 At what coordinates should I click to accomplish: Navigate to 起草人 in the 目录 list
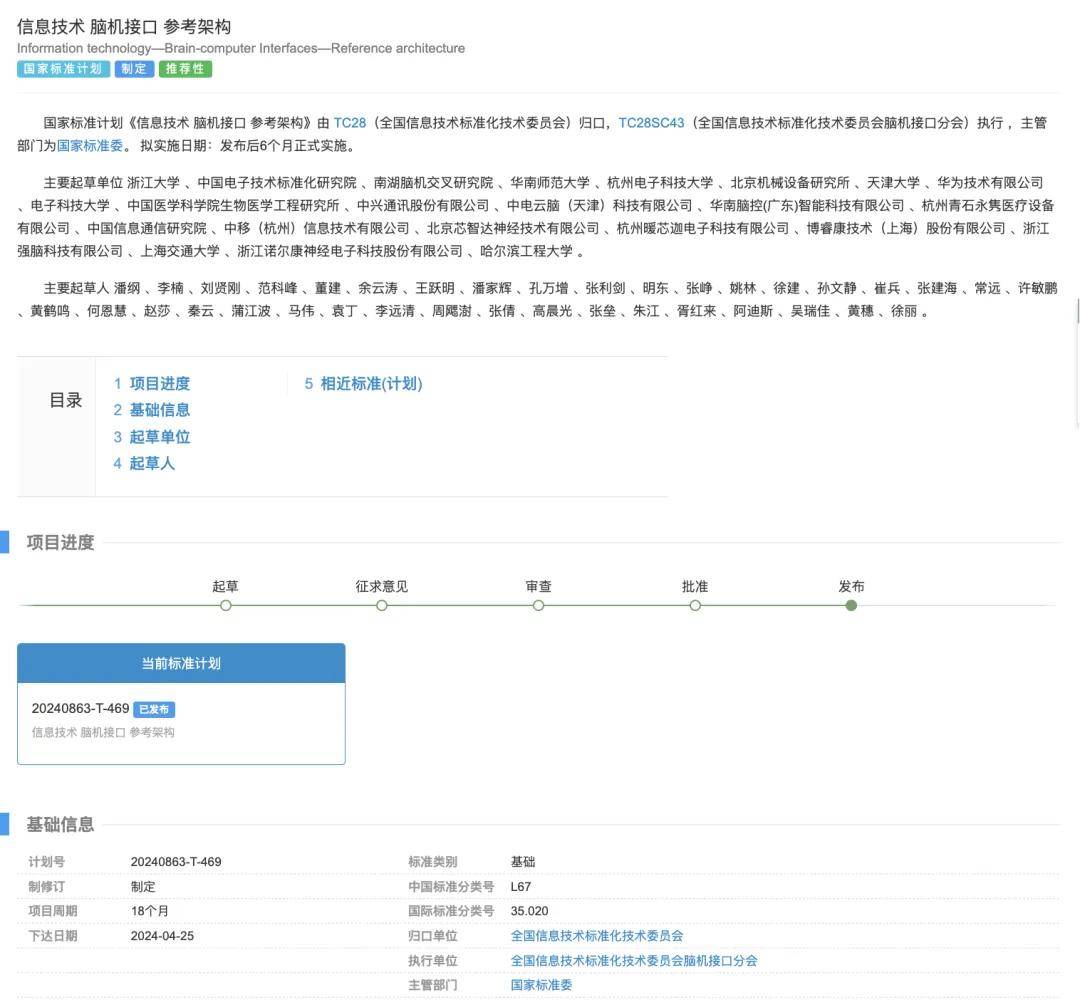pyautogui.click(x=152, y=463)
